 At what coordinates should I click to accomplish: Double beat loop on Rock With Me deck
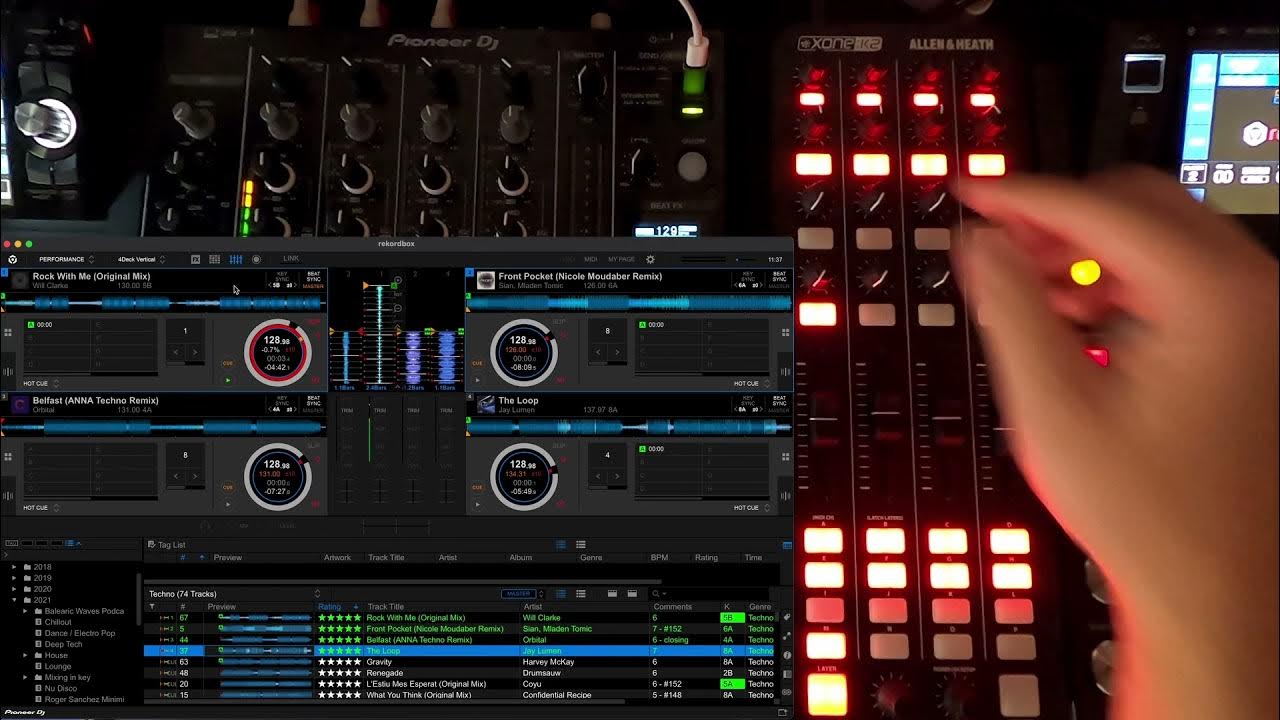[194, 352]
